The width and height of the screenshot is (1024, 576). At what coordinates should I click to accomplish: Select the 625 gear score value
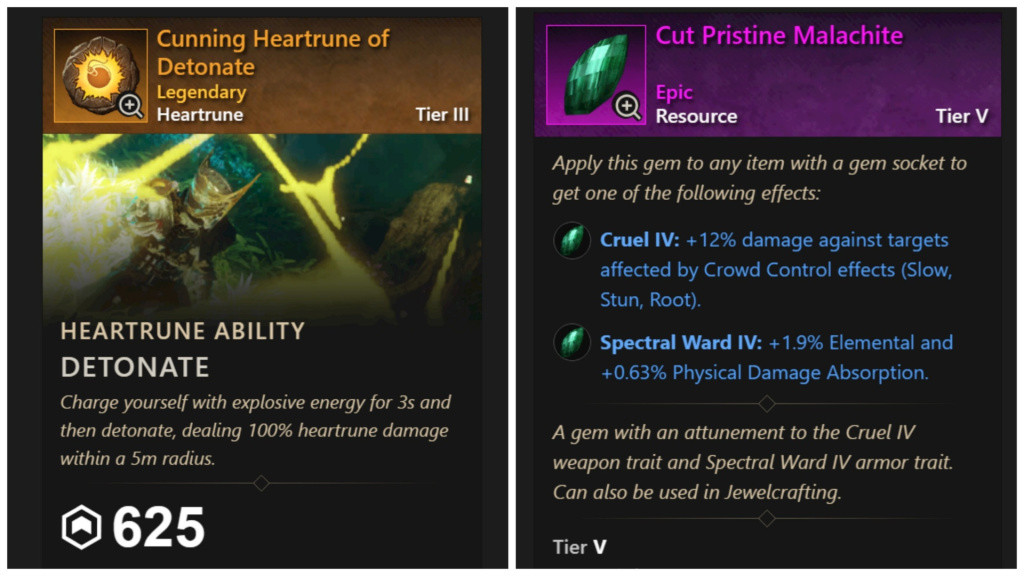(x=158, y=527)
